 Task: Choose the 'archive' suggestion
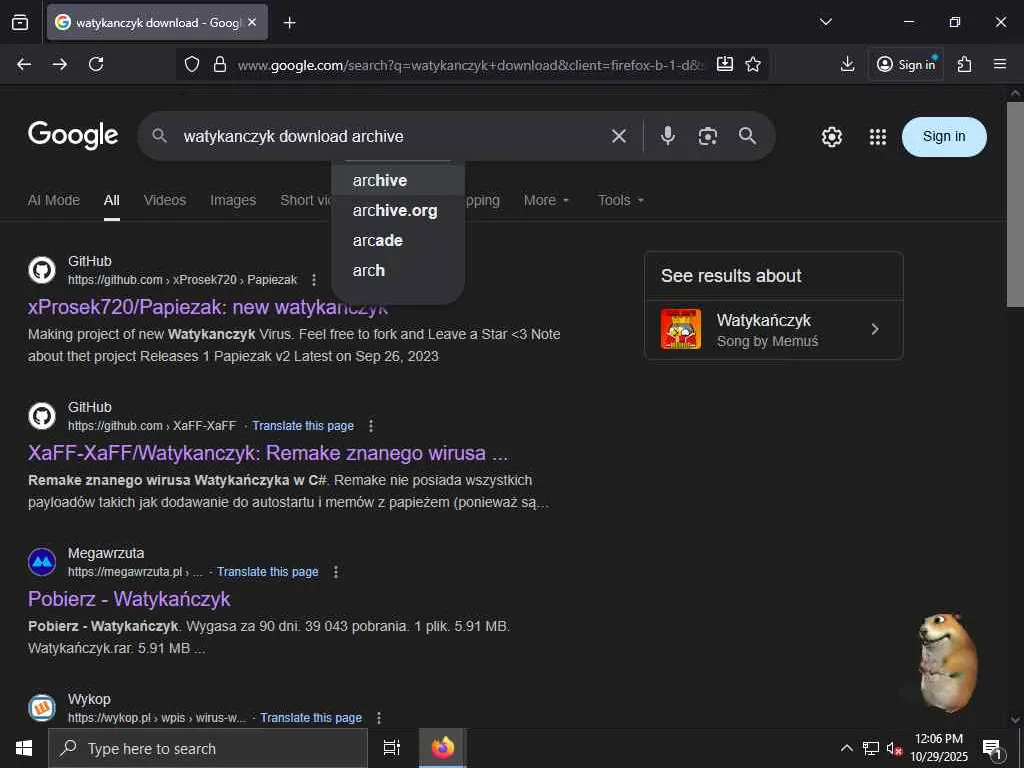click(398, 180)
